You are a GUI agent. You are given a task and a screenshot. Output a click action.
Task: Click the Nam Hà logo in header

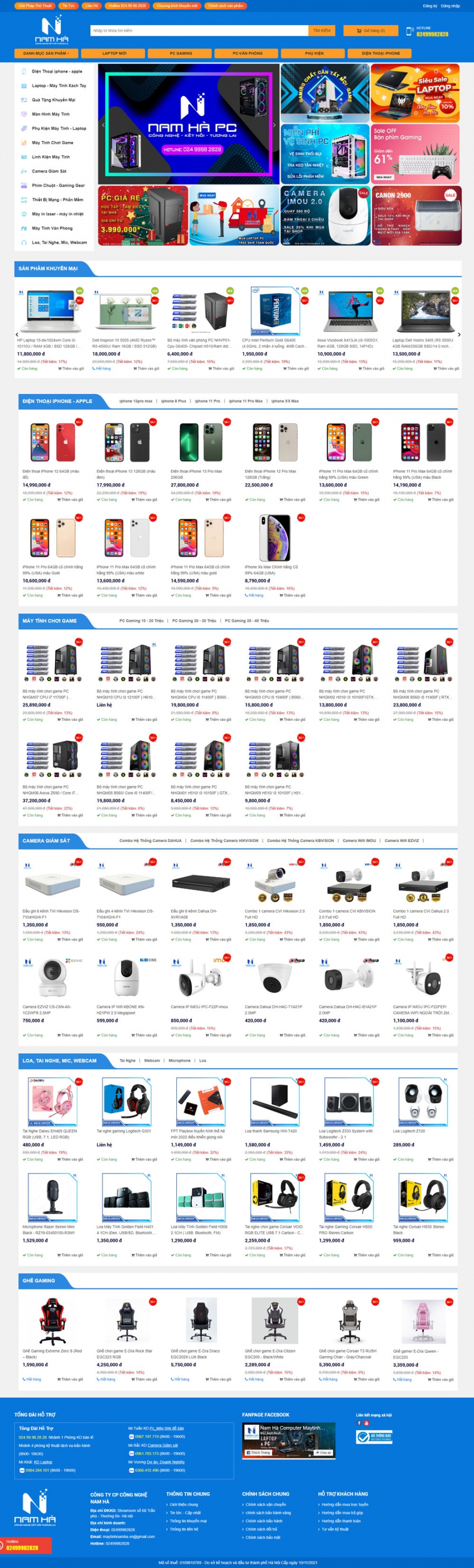point(51,30)
